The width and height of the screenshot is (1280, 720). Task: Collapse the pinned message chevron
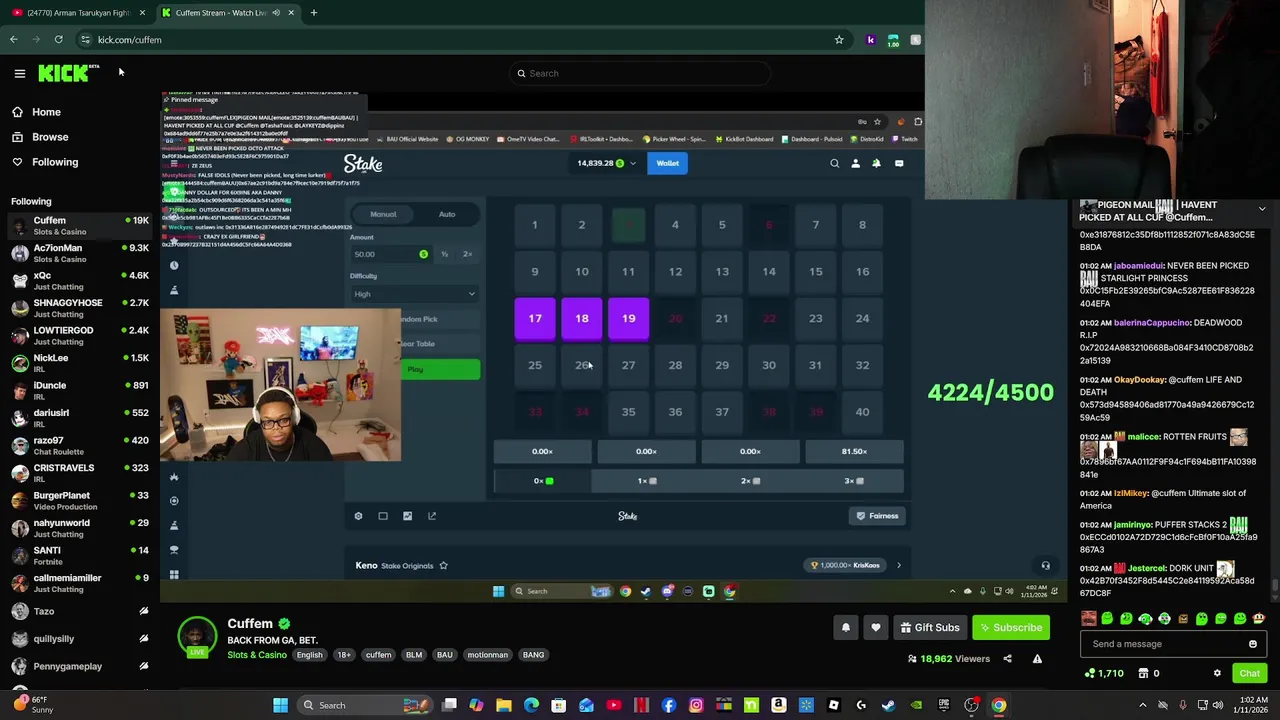pyautogui.click(x=1262, y=209)
